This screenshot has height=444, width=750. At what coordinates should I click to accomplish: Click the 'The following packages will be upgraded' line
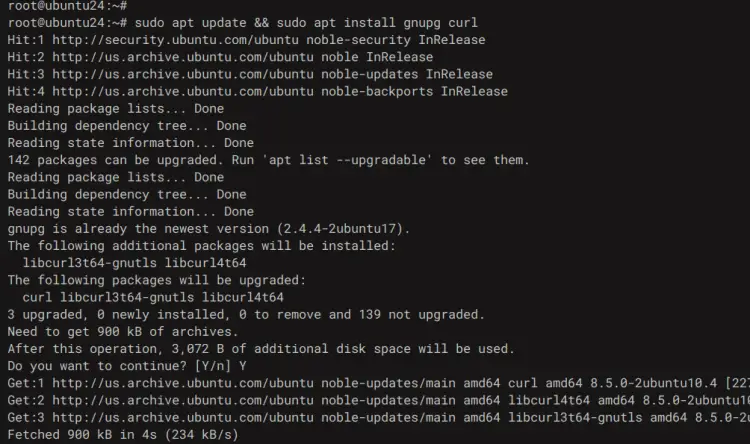click(157, 280)
